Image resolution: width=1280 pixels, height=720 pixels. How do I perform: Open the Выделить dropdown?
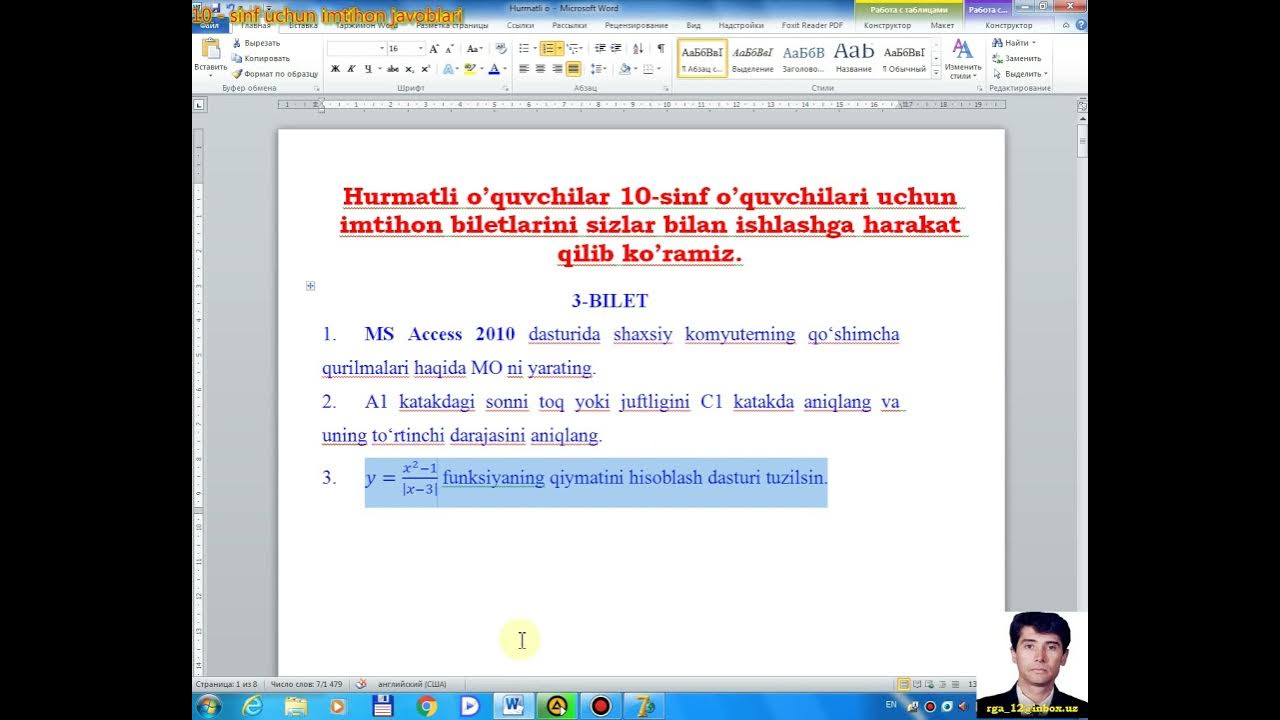1019,74
